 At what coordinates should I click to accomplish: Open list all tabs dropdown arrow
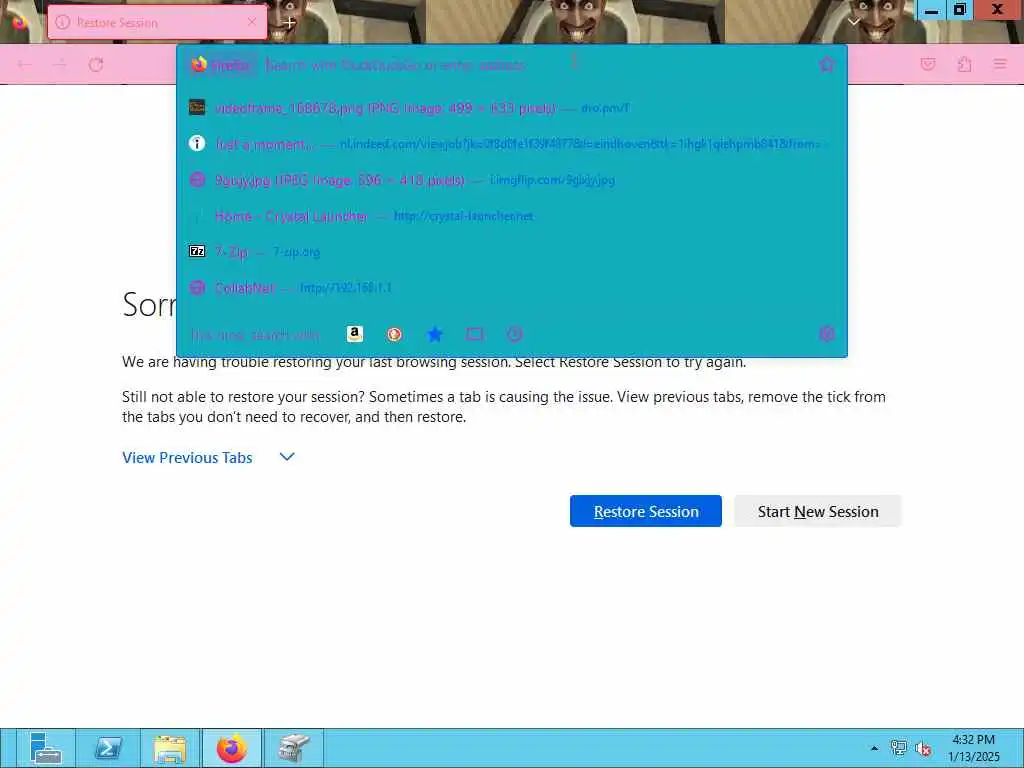854,22
